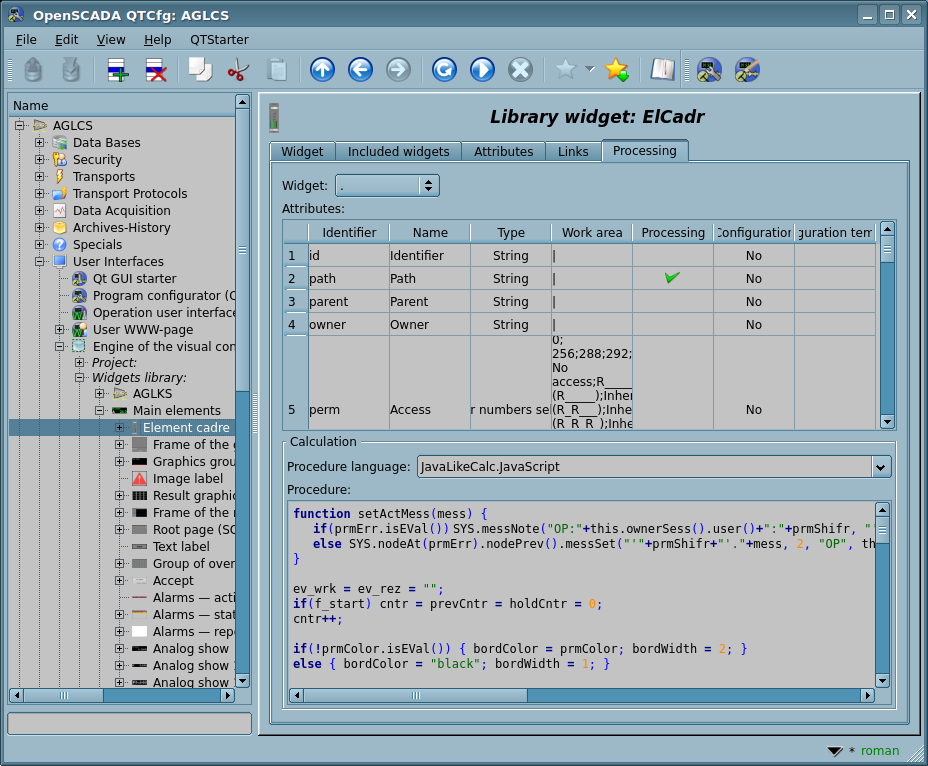Switch to the Attributes tab
This screenshot has height=766, width=928.
(x=503, y=152)
